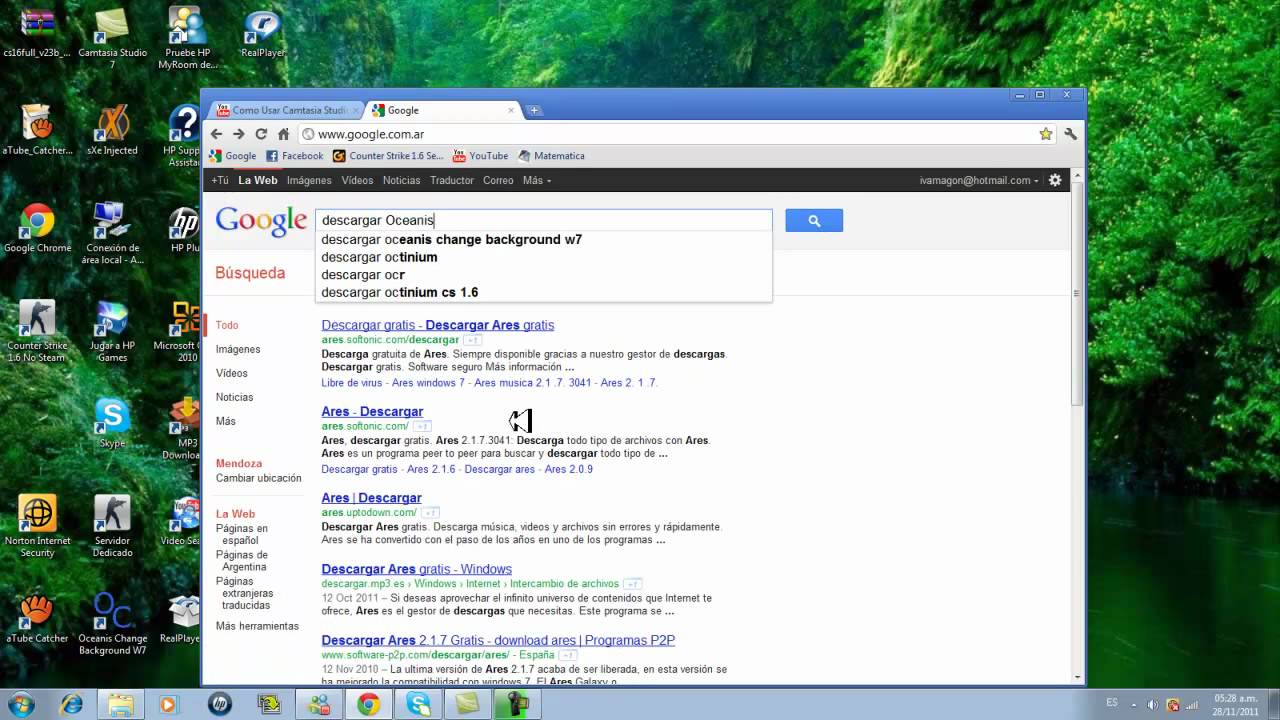Open Skype from the desktop icon

point(112,423)
